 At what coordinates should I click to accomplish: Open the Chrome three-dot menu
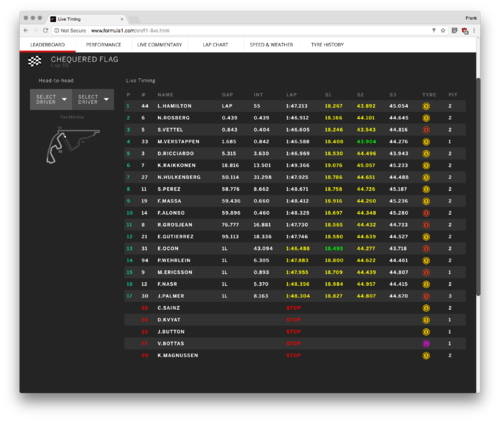474,30
